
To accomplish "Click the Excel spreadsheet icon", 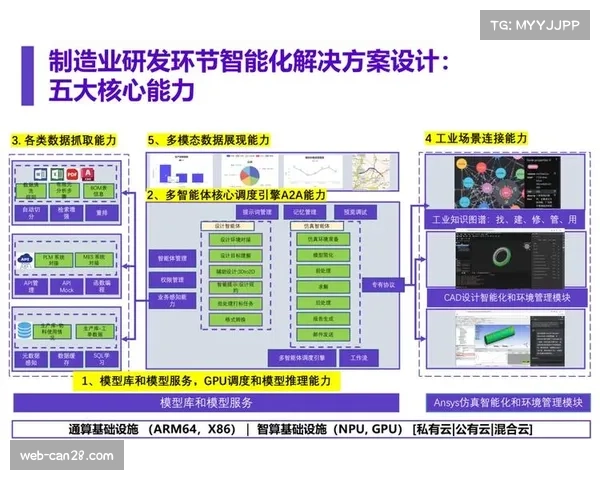I will pos(57,174).
